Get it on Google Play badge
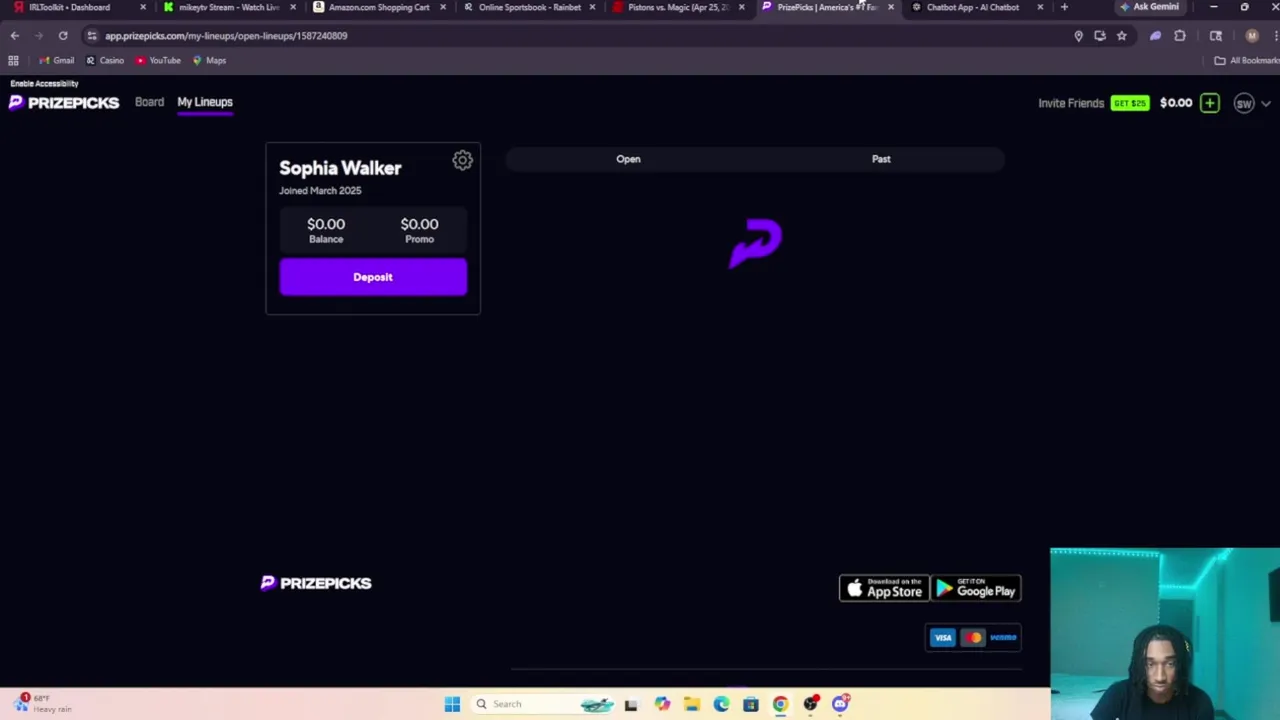The height and width of the screenshot is (720, 1280). (976, 589)
